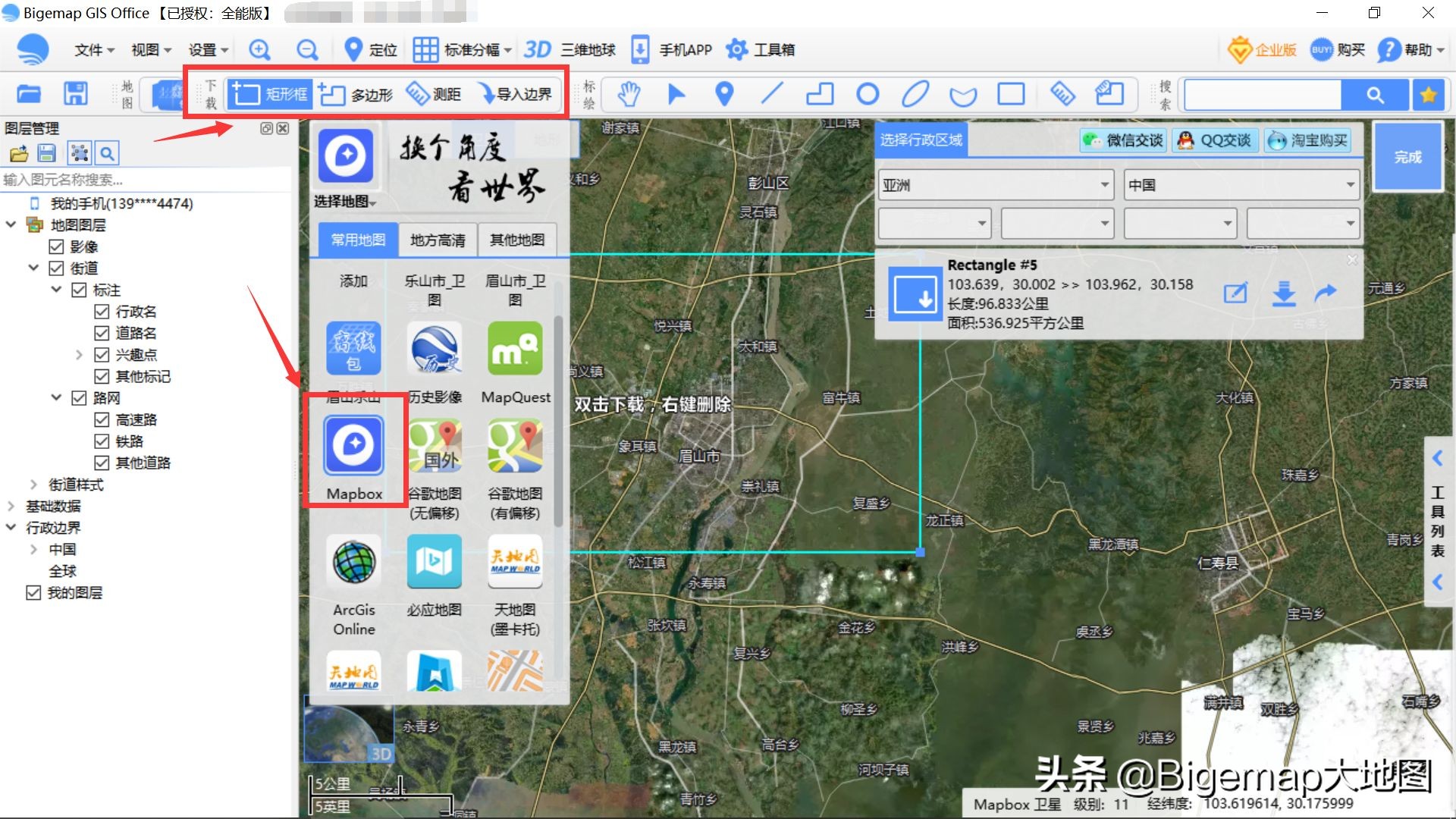Click the 微信交谈 button

(x=1123, y=140)
